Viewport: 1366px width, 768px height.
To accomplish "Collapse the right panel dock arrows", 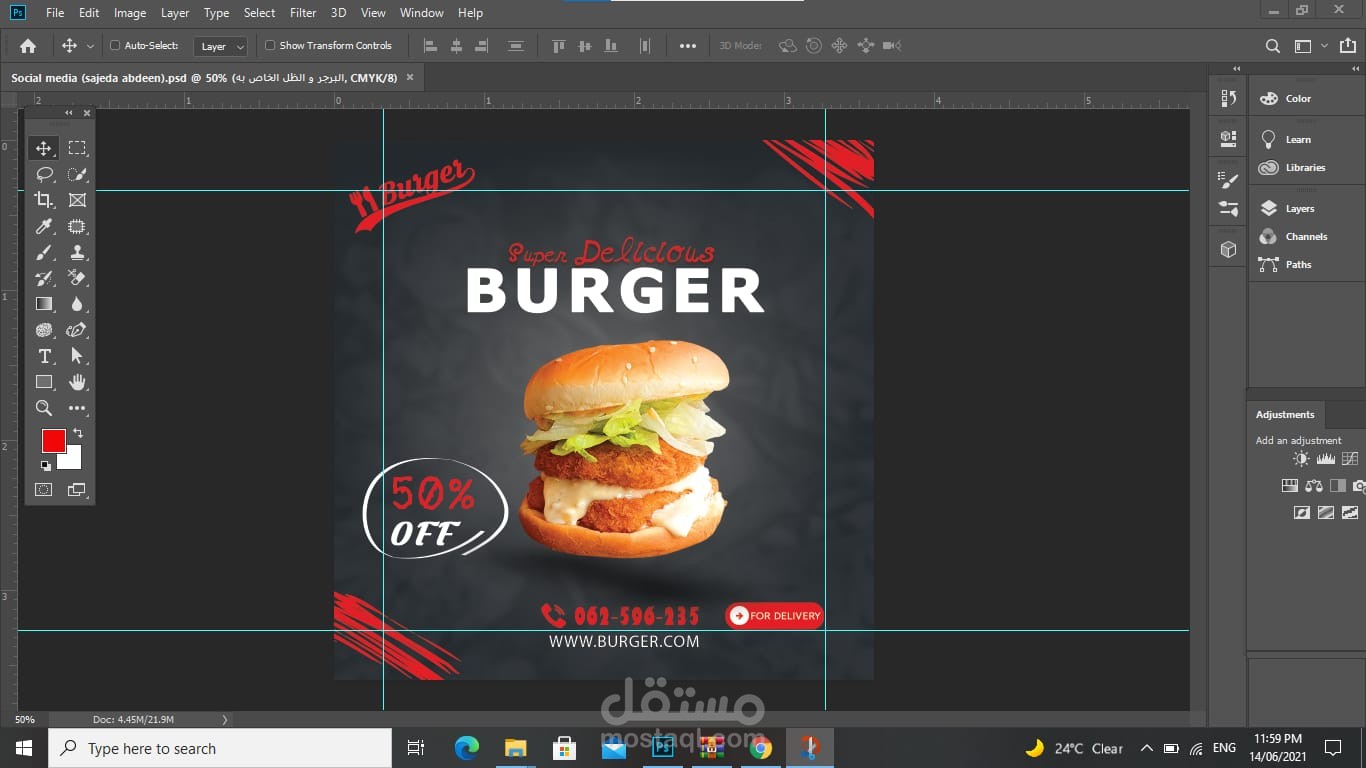I will [x=1354, y=69].
